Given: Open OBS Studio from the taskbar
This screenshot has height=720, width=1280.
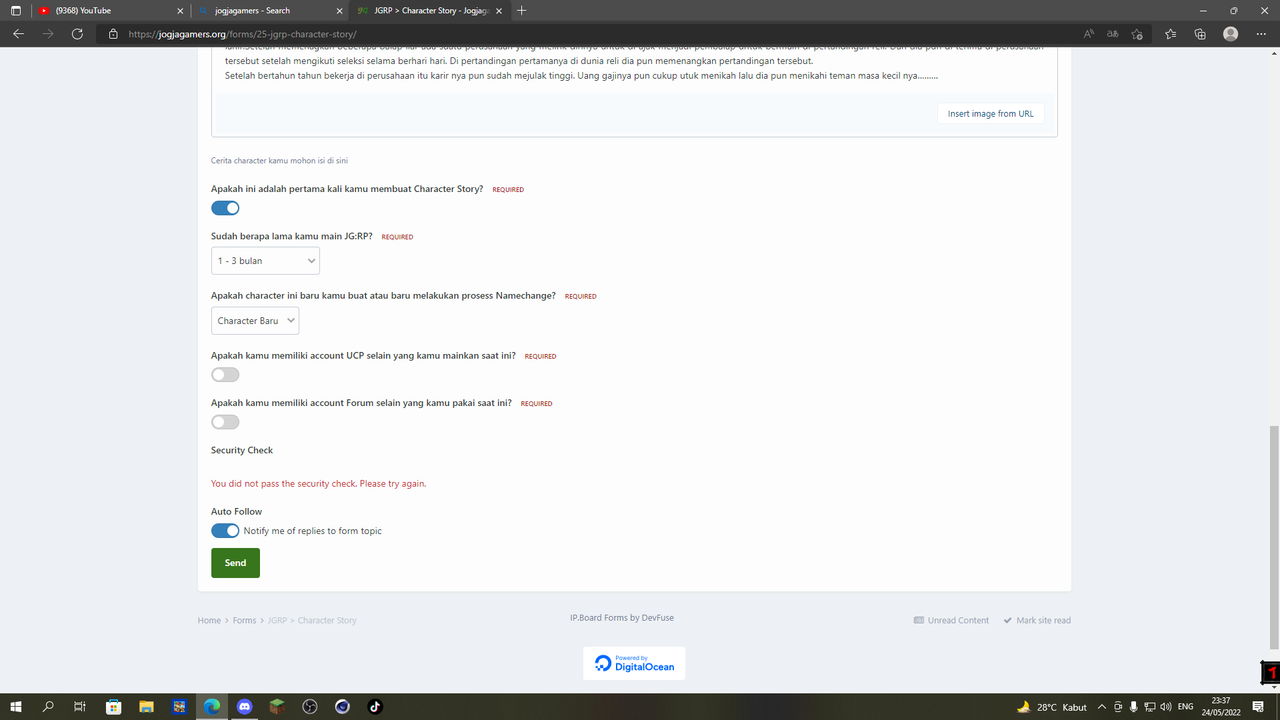Looking at the screenshot, I should pos(310,707).
